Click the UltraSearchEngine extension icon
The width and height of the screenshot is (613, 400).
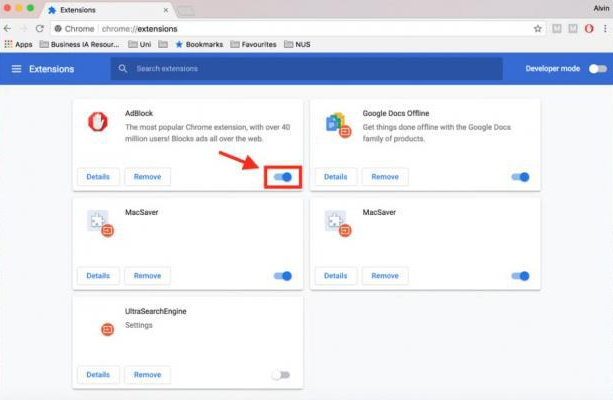click(x=108, y=329)
